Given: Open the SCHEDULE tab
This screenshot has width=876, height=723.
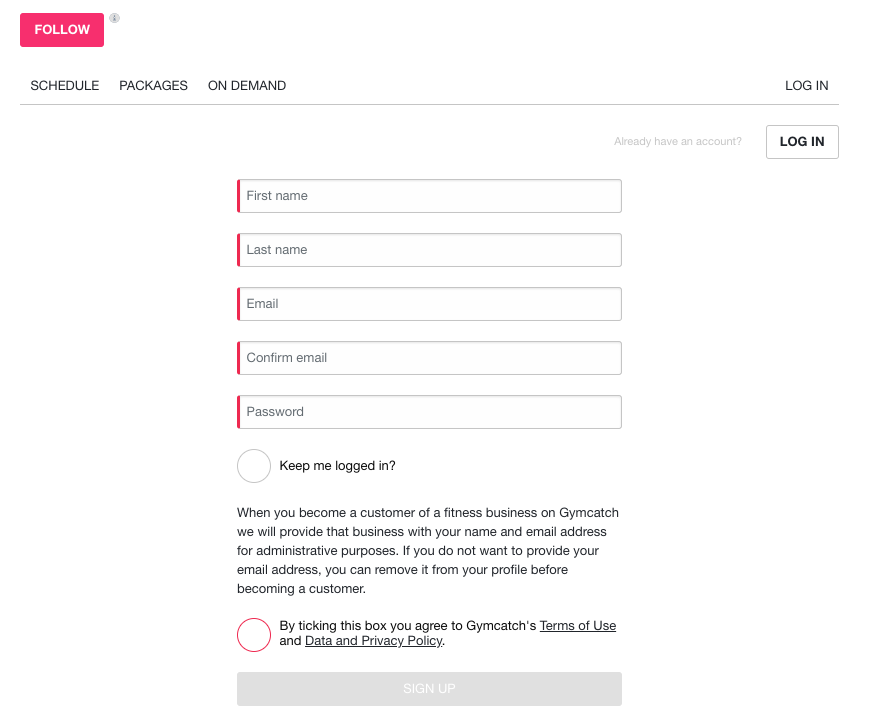Looking at the screenshot, I should (x=65, y=85).
